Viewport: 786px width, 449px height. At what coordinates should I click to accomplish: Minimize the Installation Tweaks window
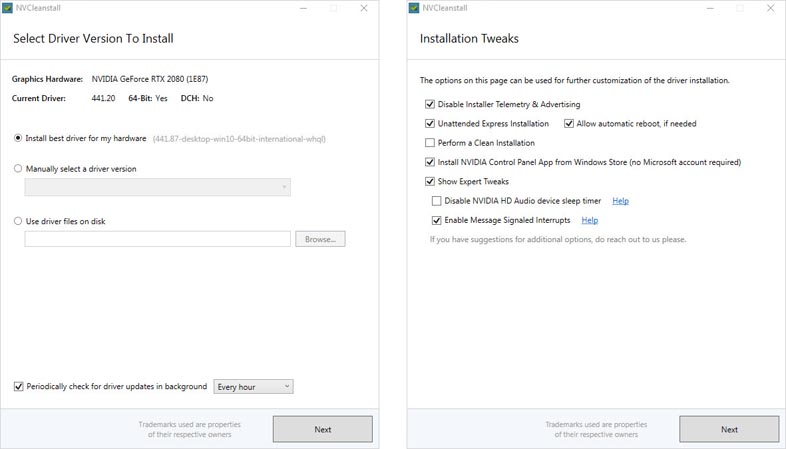tap(710, 8)
